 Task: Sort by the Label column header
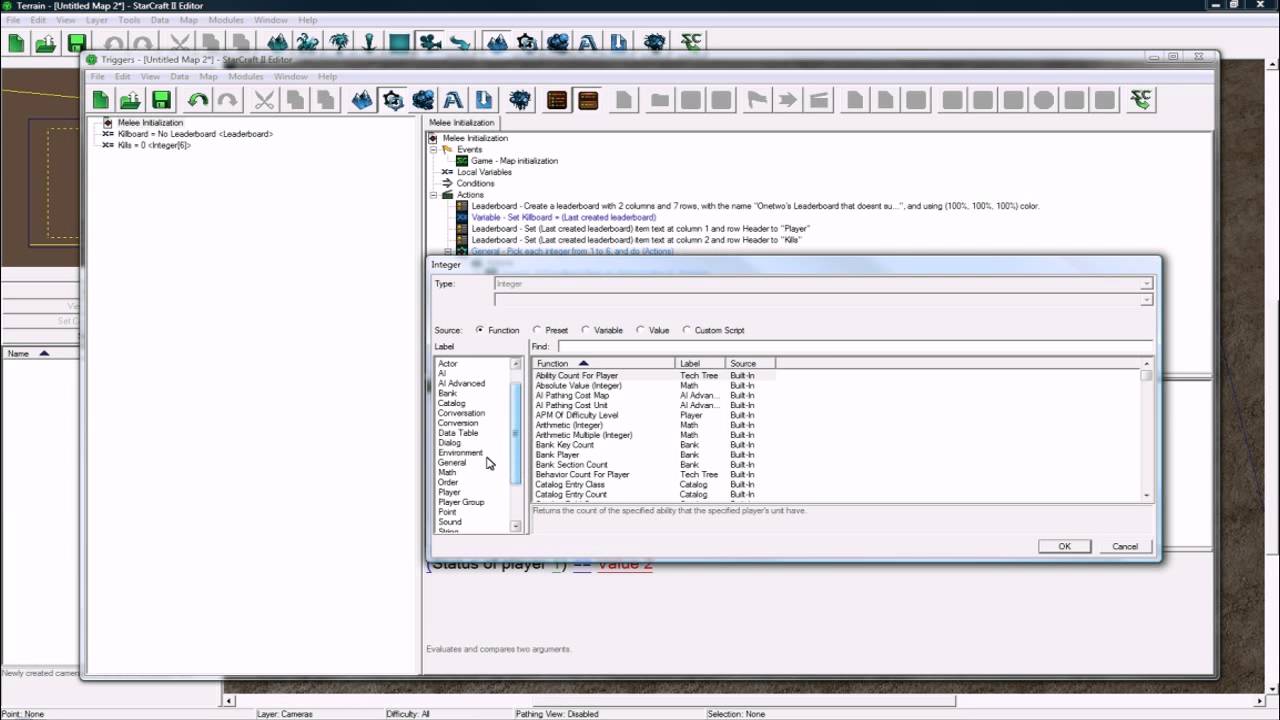click(x=701, y=364)
